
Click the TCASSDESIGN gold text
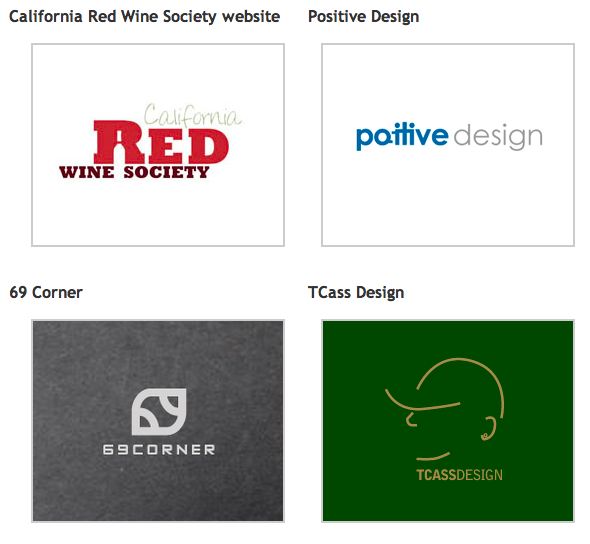point(459,475)
